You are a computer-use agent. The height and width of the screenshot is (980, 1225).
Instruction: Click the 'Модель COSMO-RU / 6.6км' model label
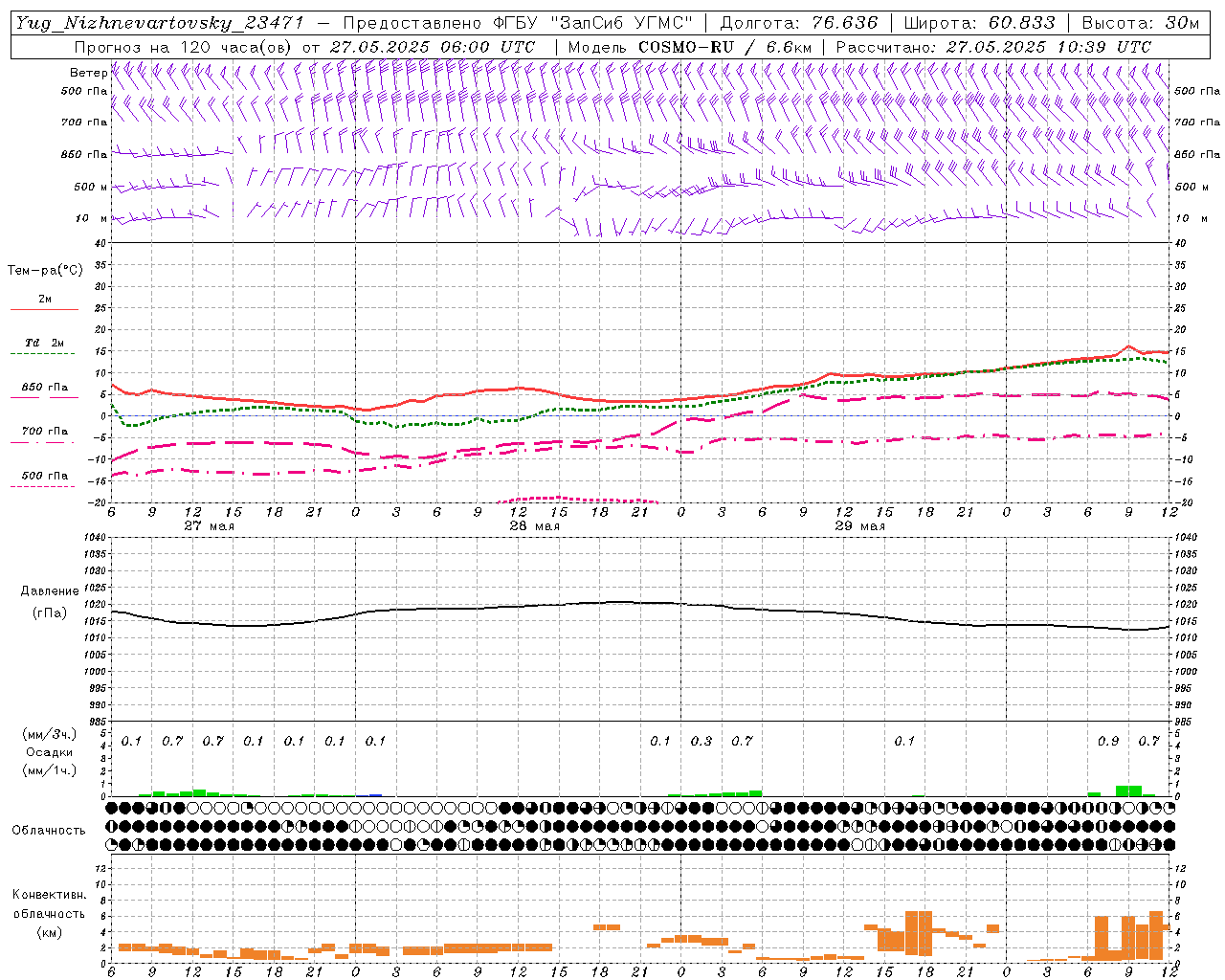click(x=690, y=47)
